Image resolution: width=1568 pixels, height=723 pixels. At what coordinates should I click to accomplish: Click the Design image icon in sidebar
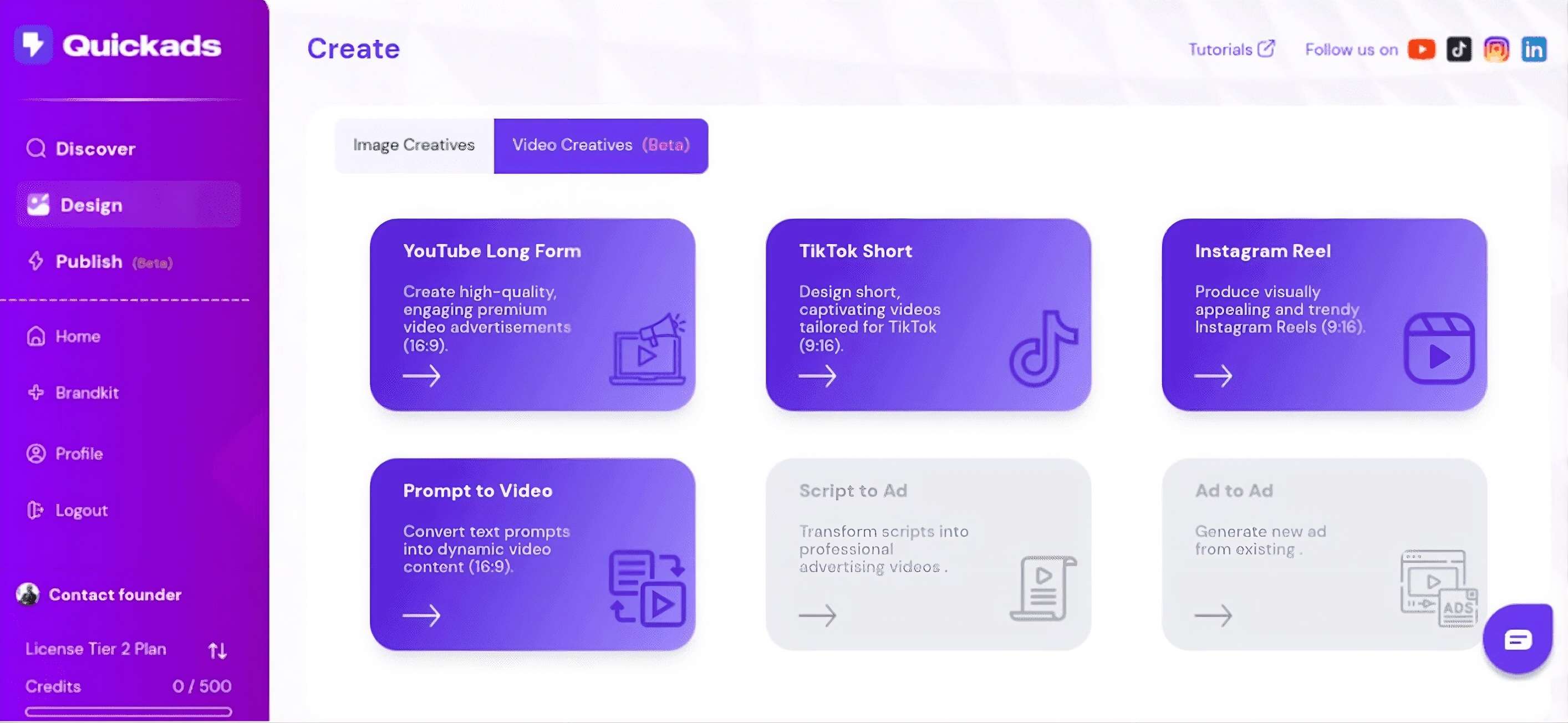[38, 205]
